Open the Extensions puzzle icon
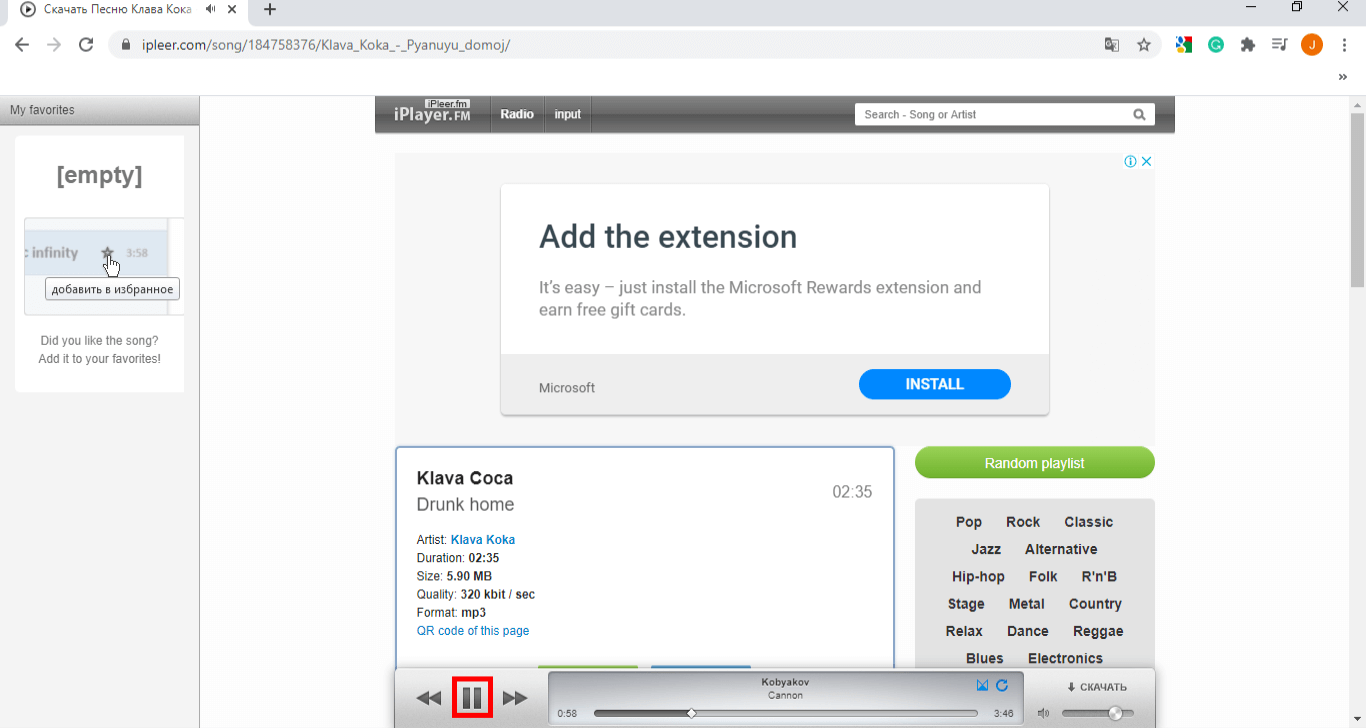Image resolution: width=1366 pixels, height=728 pixels. pyautogui.click(x=1248, y=45)
